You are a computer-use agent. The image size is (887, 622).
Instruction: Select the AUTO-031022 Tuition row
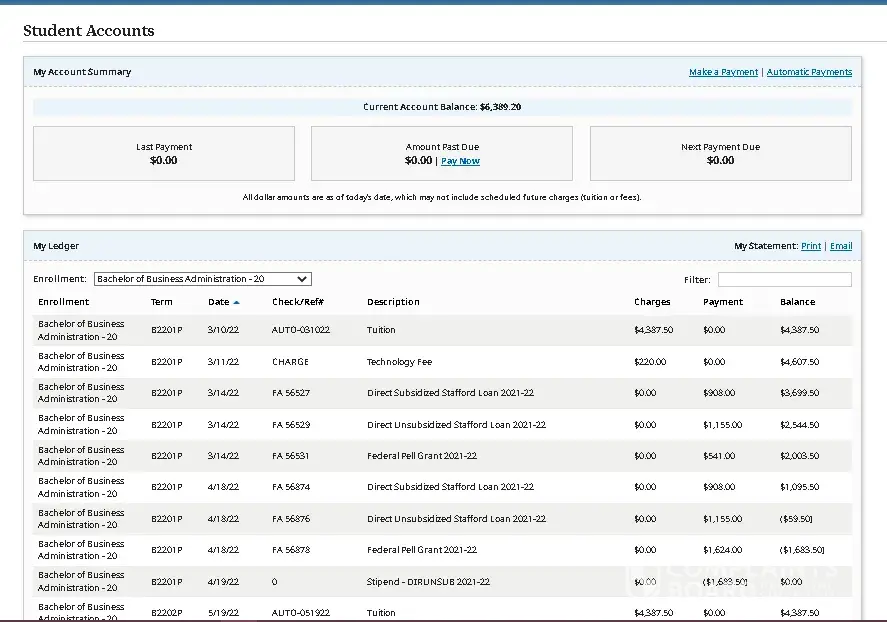click(x=381, y=330)
